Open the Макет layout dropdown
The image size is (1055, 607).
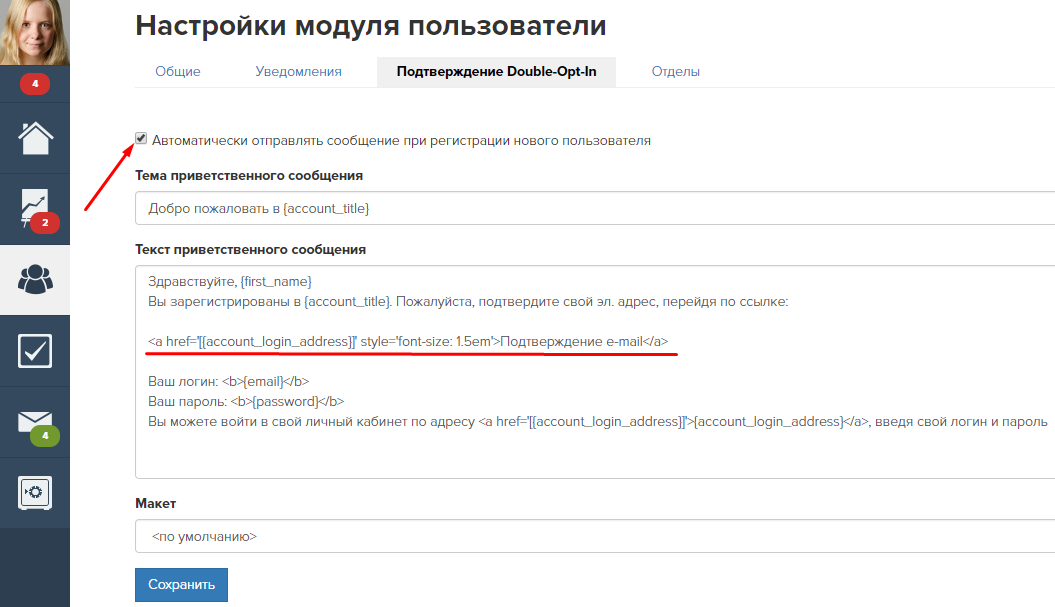click(595, 536)
